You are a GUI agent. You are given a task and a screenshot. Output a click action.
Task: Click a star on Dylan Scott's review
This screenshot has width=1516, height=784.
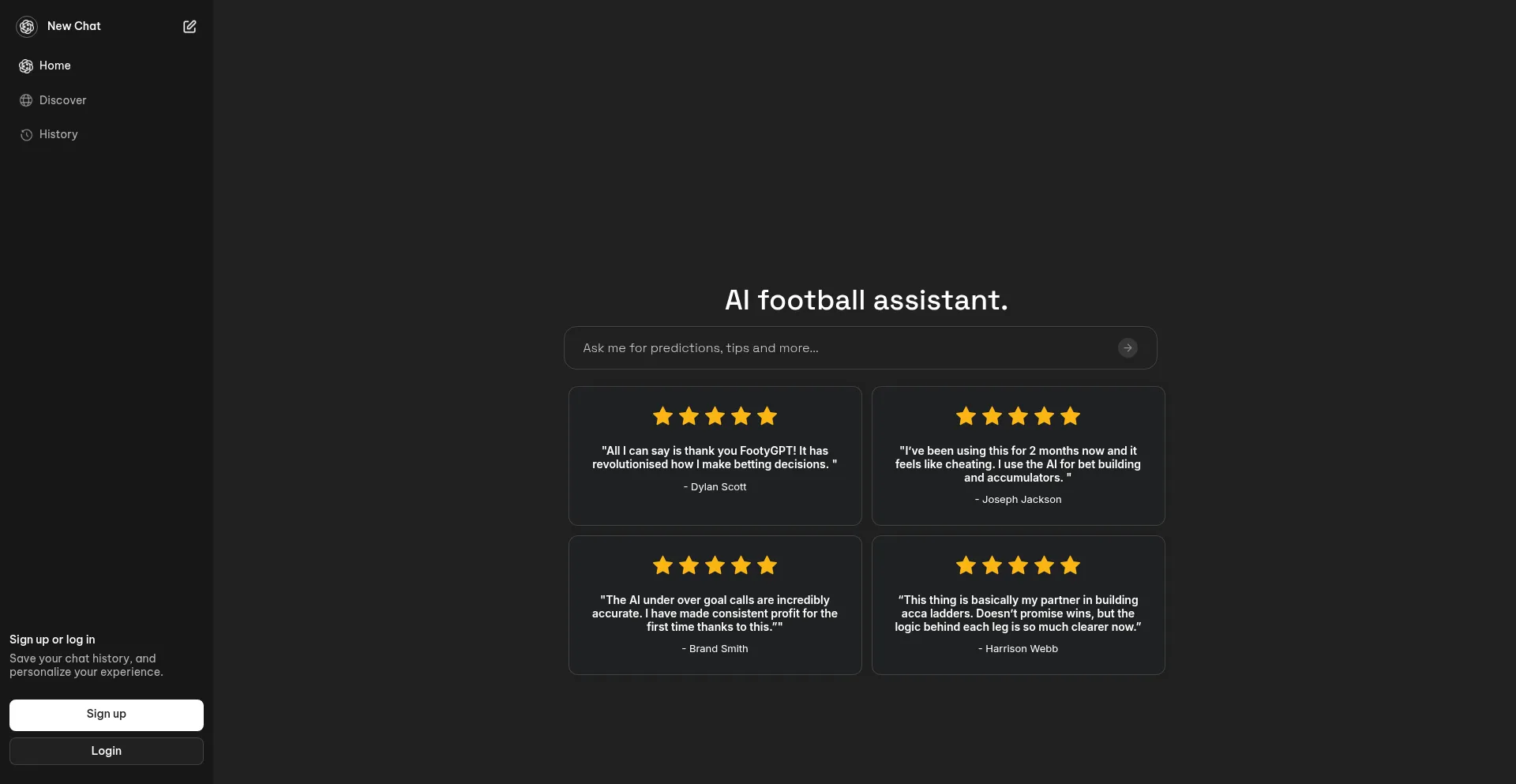(715, 416)
